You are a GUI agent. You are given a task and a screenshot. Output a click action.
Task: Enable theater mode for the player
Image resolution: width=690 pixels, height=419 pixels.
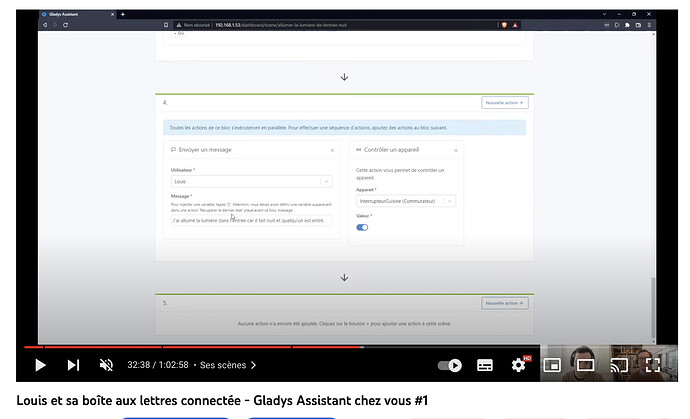click(x=585, y=365)
